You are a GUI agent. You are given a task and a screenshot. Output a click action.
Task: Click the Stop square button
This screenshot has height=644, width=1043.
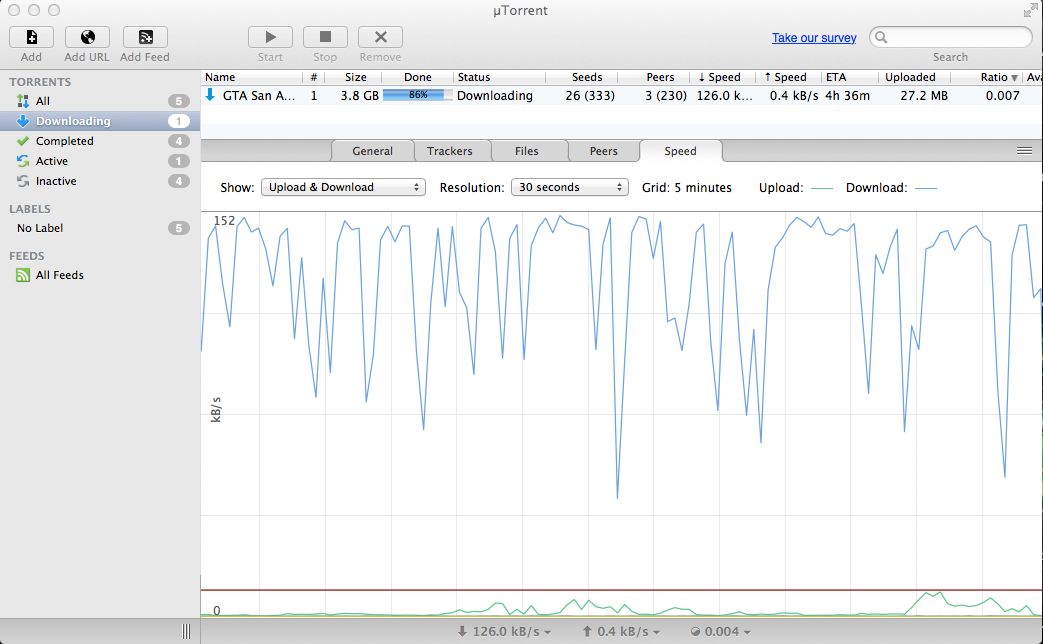tap(325, 37)
